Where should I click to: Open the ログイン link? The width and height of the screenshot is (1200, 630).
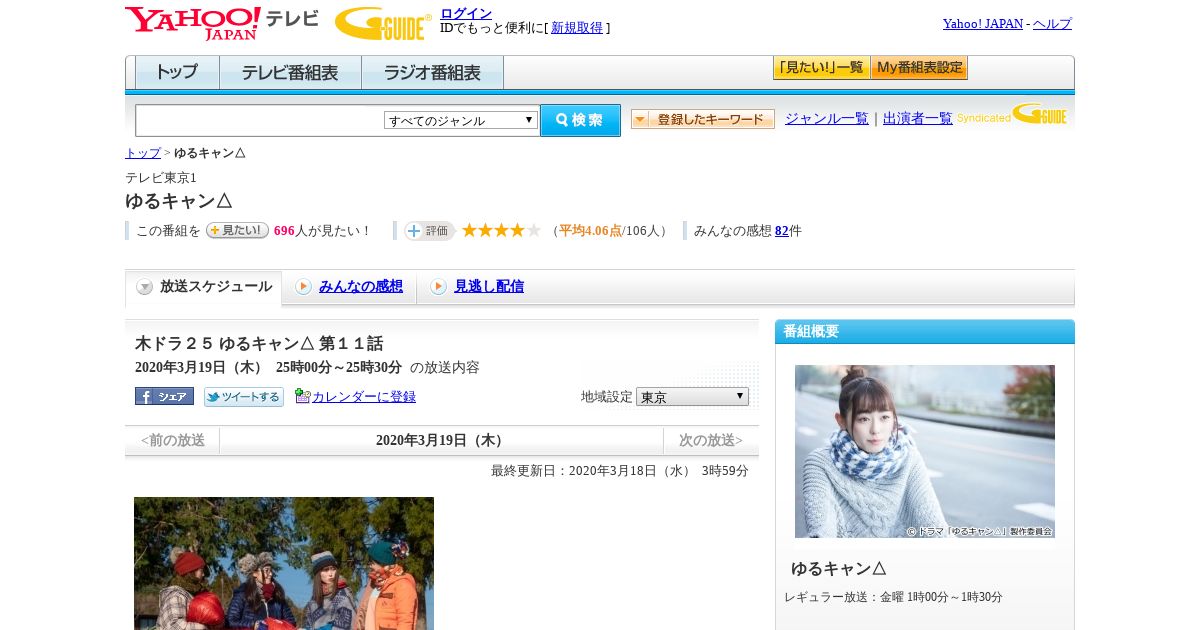[466, 13]
